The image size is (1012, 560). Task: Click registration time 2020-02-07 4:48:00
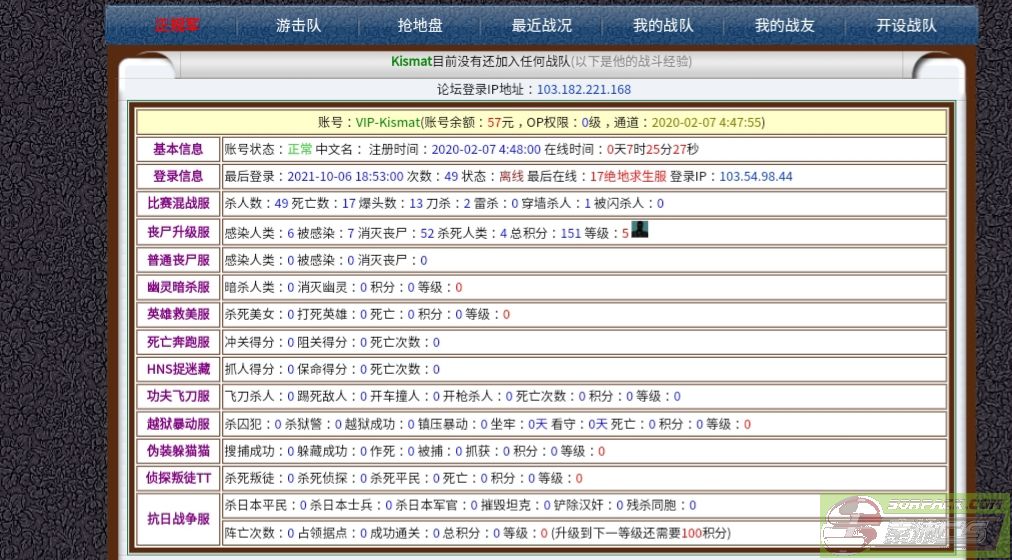click(x=486, y=150)
